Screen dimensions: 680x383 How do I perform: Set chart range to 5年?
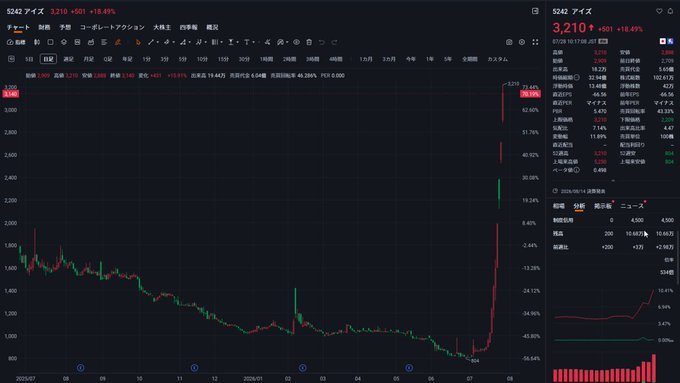tap(448, 59)
